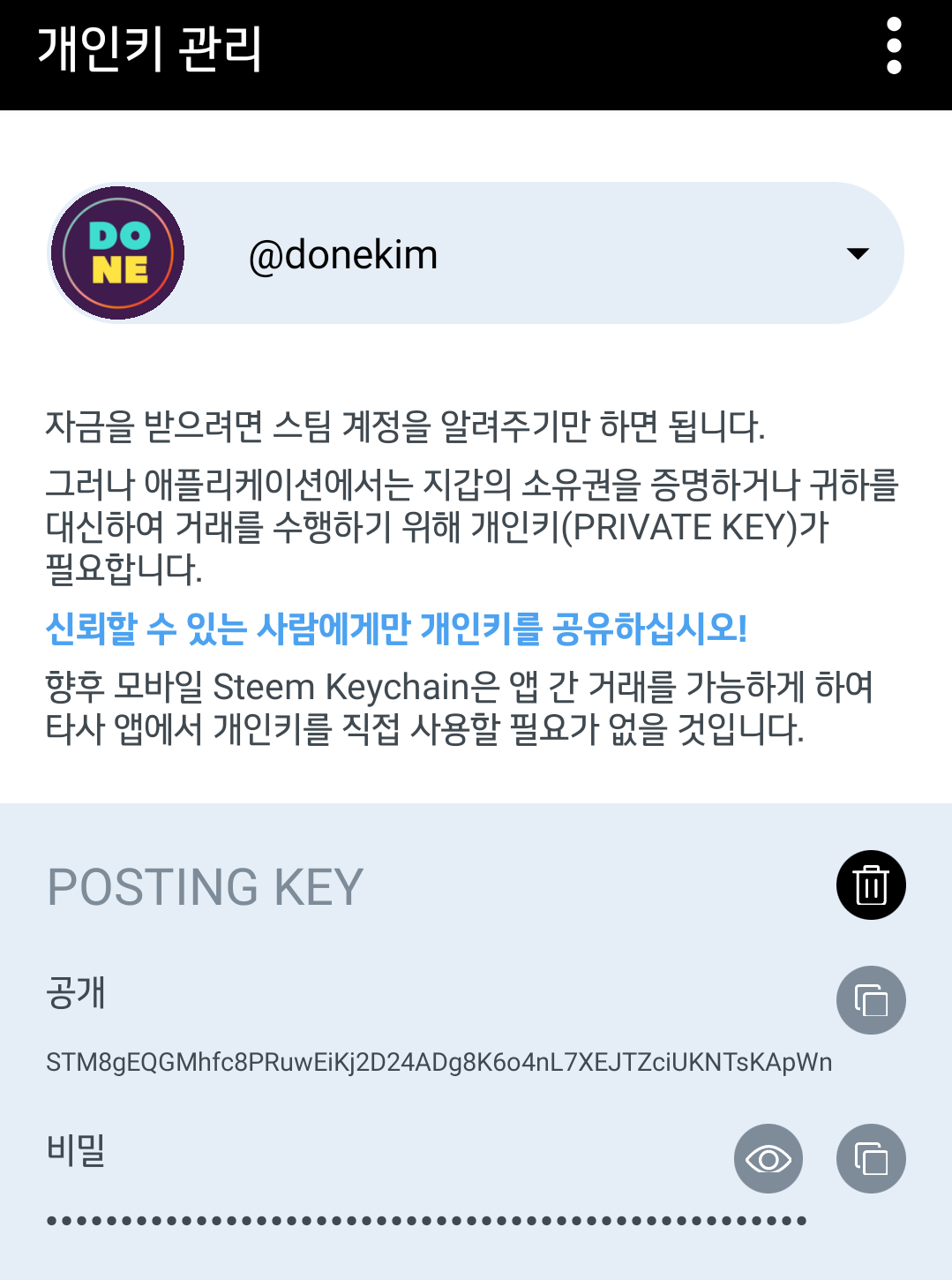Tap the 비밀 label
Image resolution: width=952 pixels, height=1280 pixels.
(x=76, y=1150)
